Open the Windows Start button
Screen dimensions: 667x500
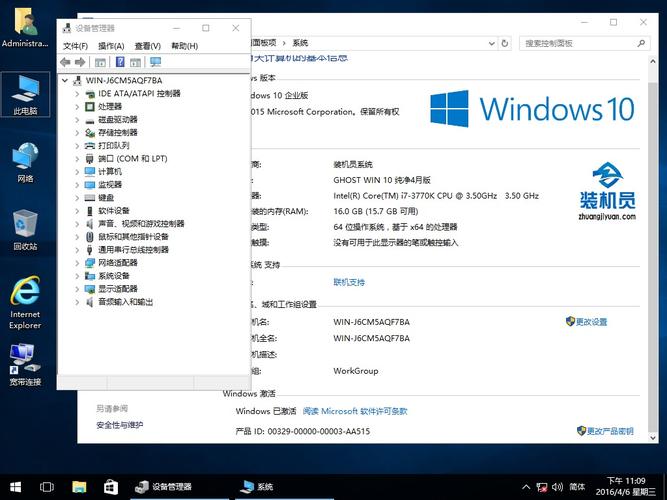click(15, 487)
